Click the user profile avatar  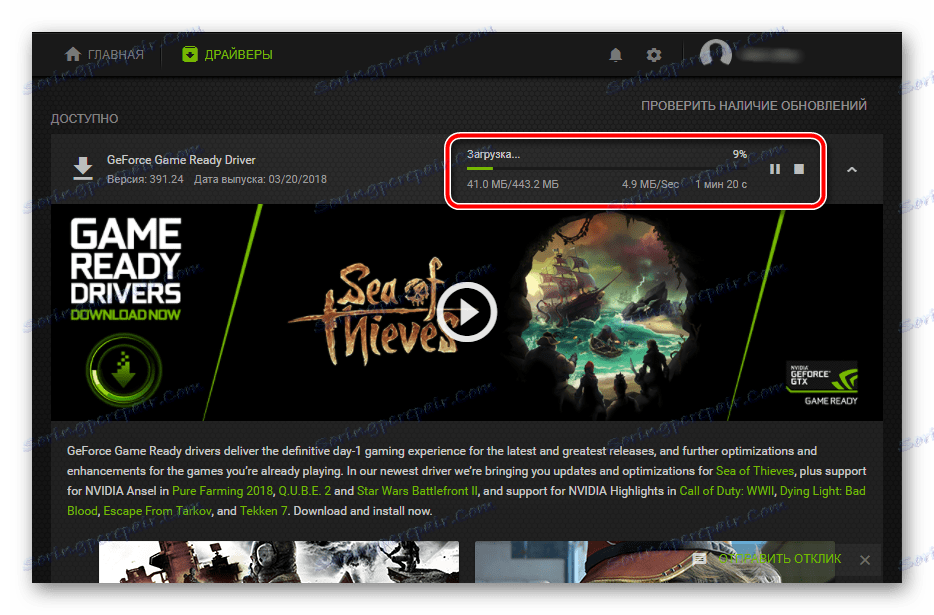point(715,54)
